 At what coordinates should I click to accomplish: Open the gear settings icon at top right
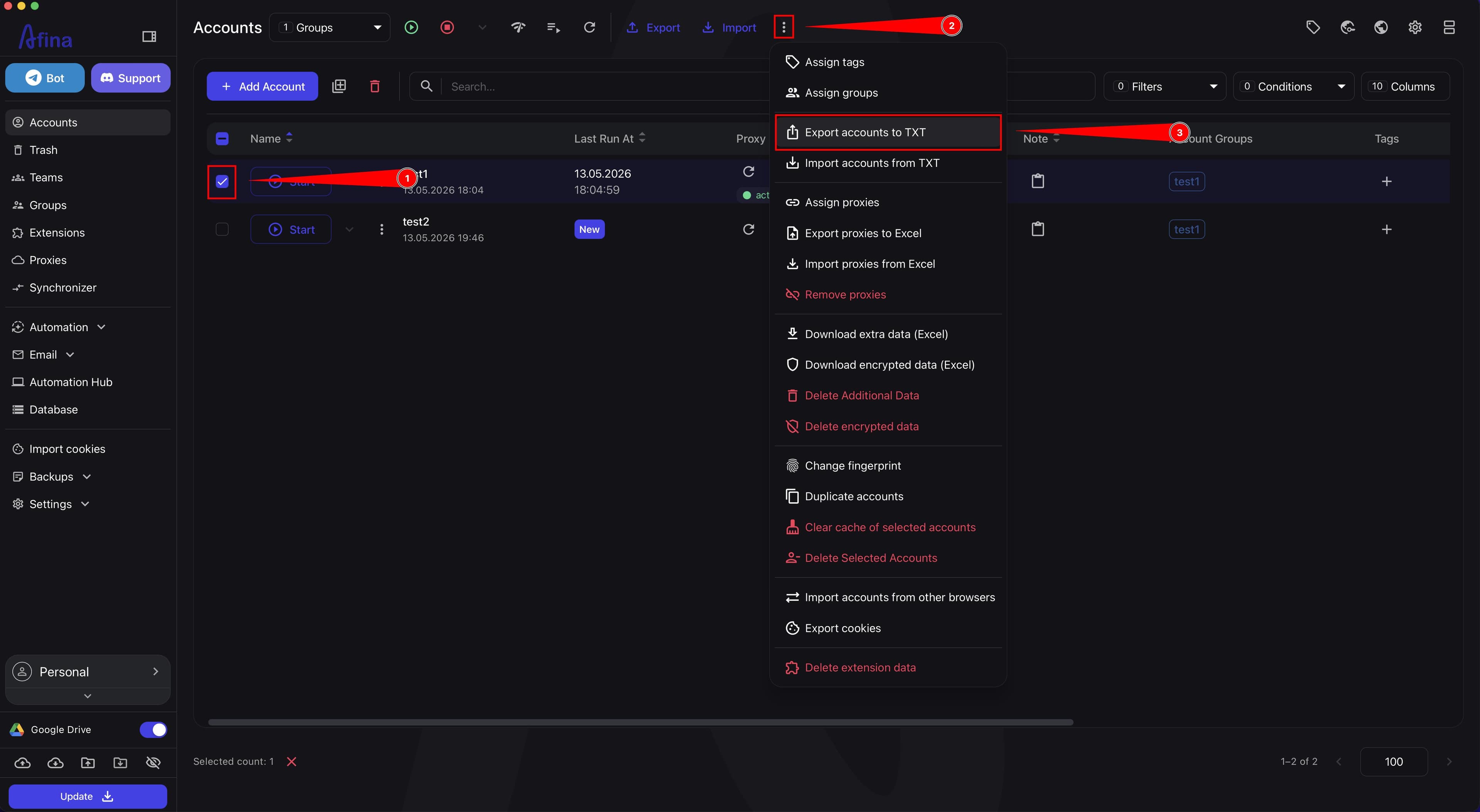(x=1415, y=27)
